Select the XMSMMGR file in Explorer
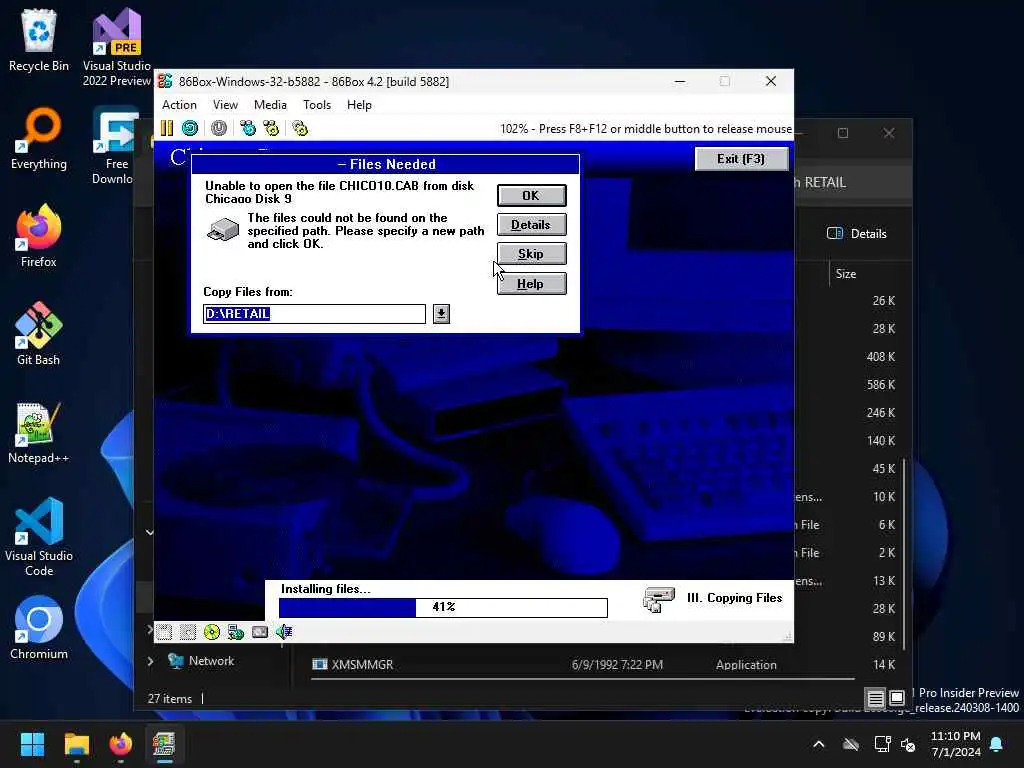 pos(353,664)
